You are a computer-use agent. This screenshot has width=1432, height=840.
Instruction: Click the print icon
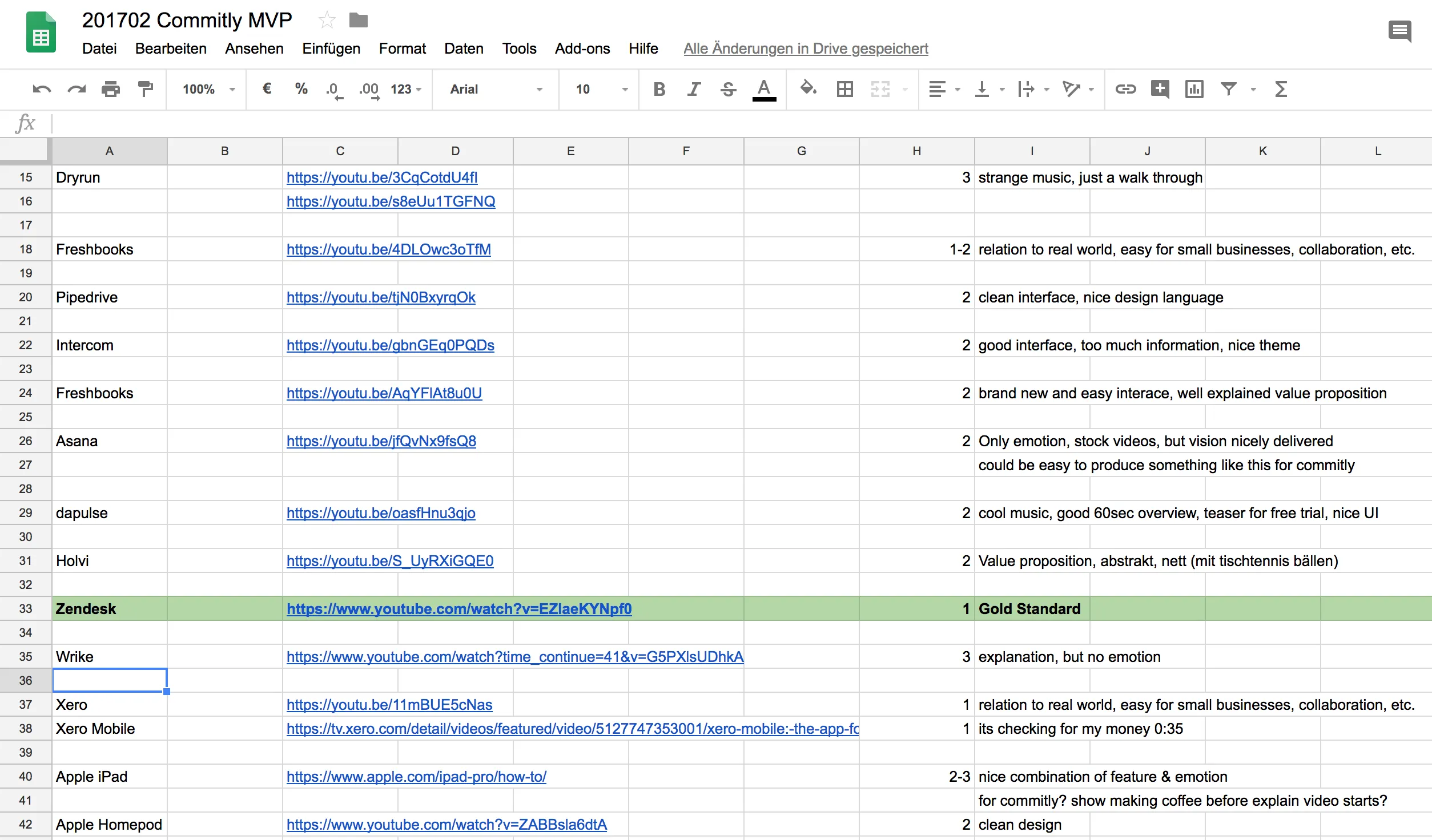point(111,89)
